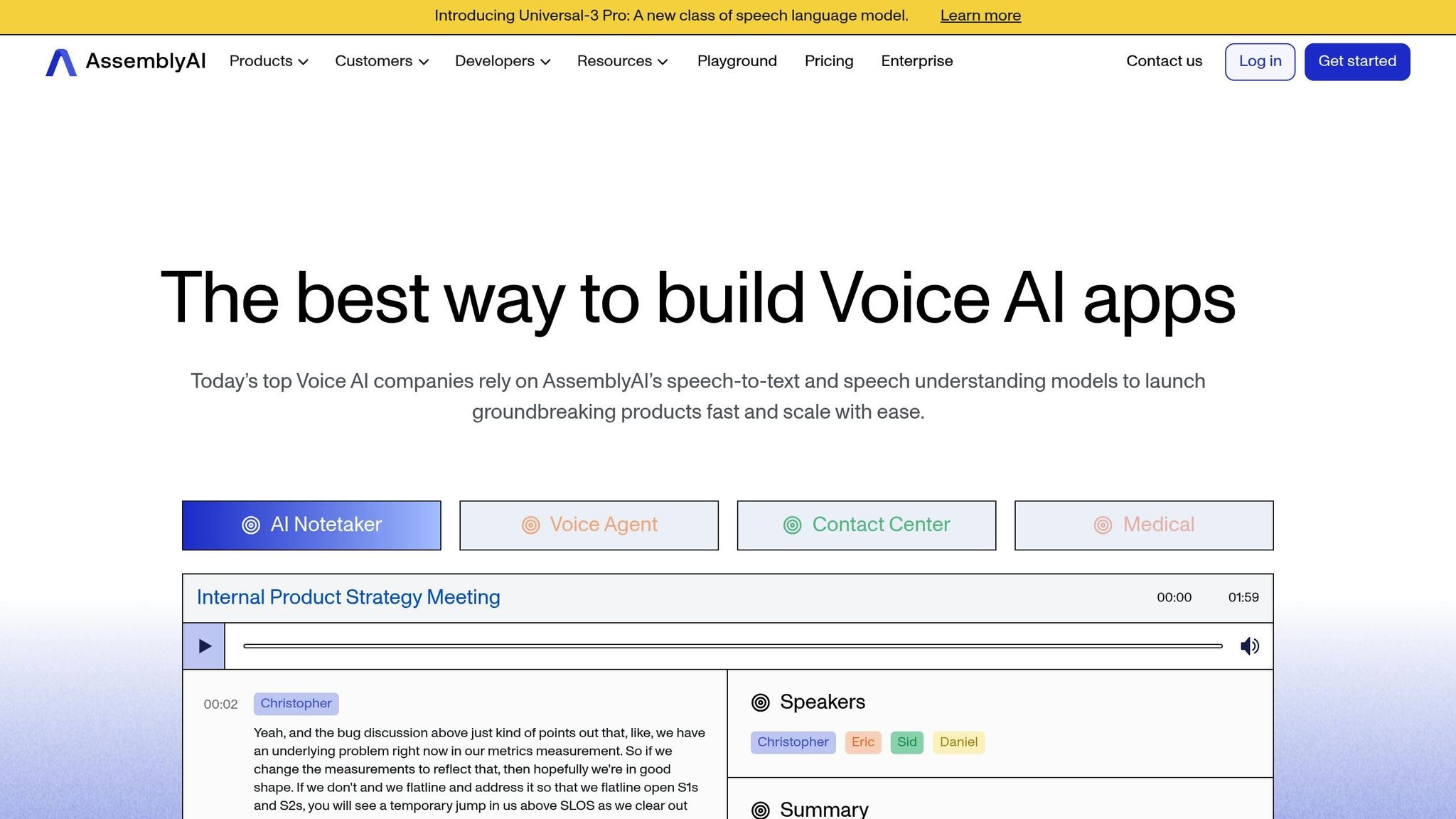Image resolution: width=1456 pixels, height=819 pixels.
Task: Click the target icon beside Contact Center
Action: (x=792, y=525)
